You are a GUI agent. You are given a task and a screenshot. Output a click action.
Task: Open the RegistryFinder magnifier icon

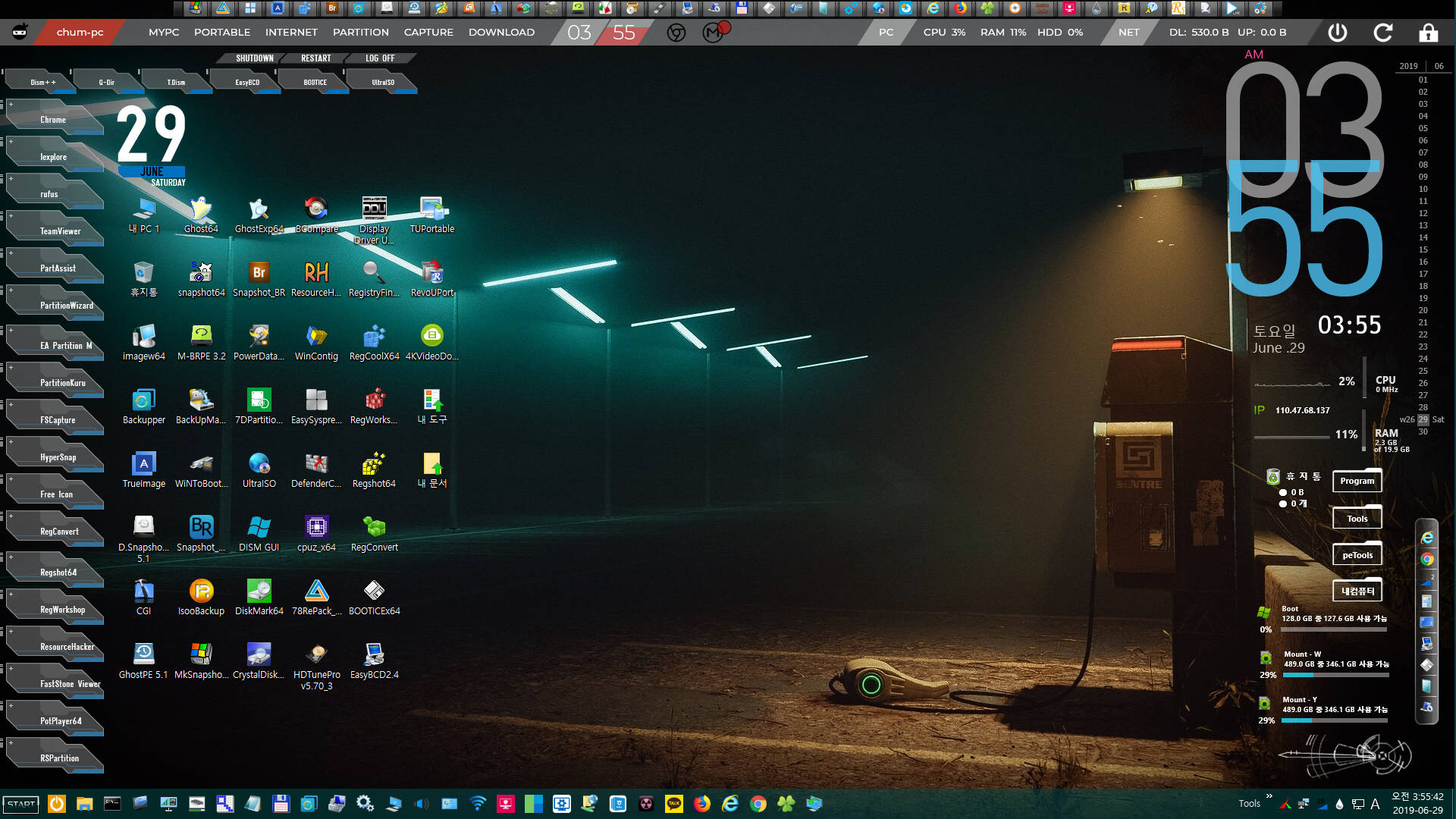click(374, 278)
